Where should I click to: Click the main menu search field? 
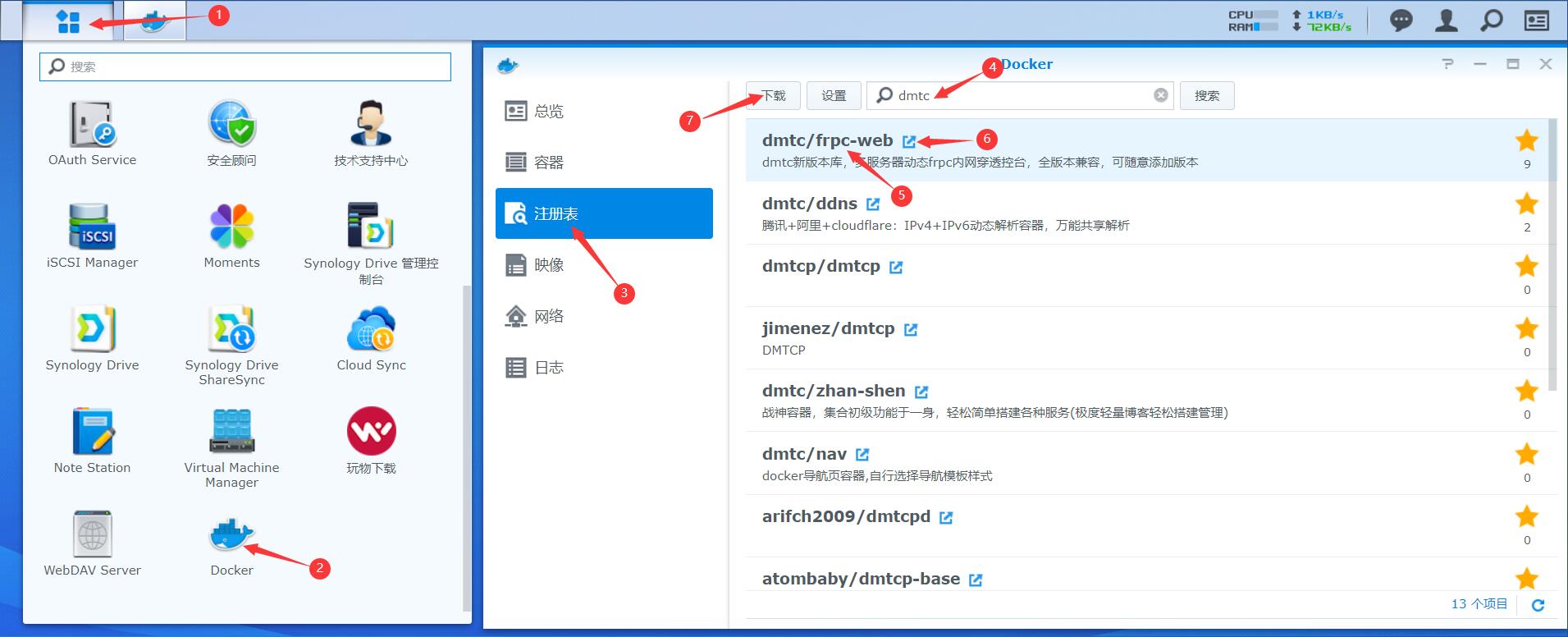245,66
